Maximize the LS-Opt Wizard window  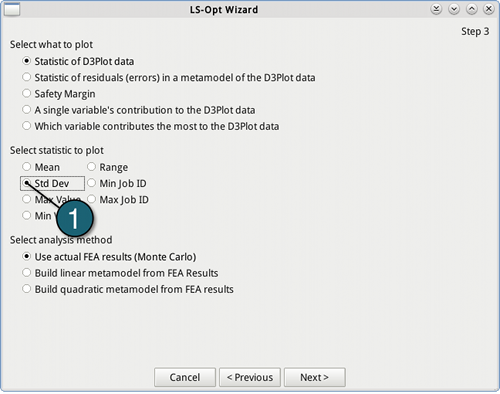(471, 9)
